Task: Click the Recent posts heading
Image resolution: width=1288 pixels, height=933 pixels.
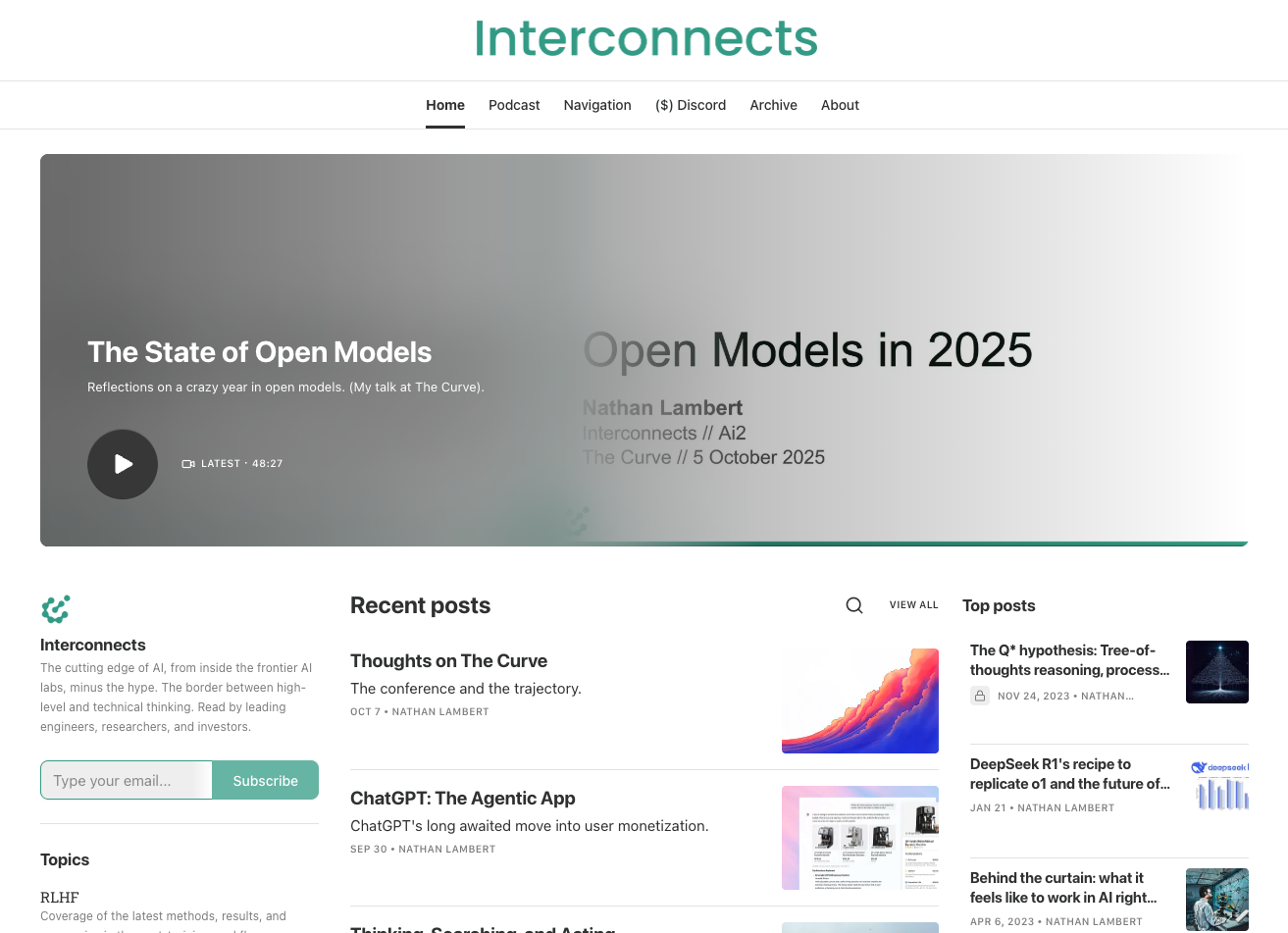Action: click(420, 605)
